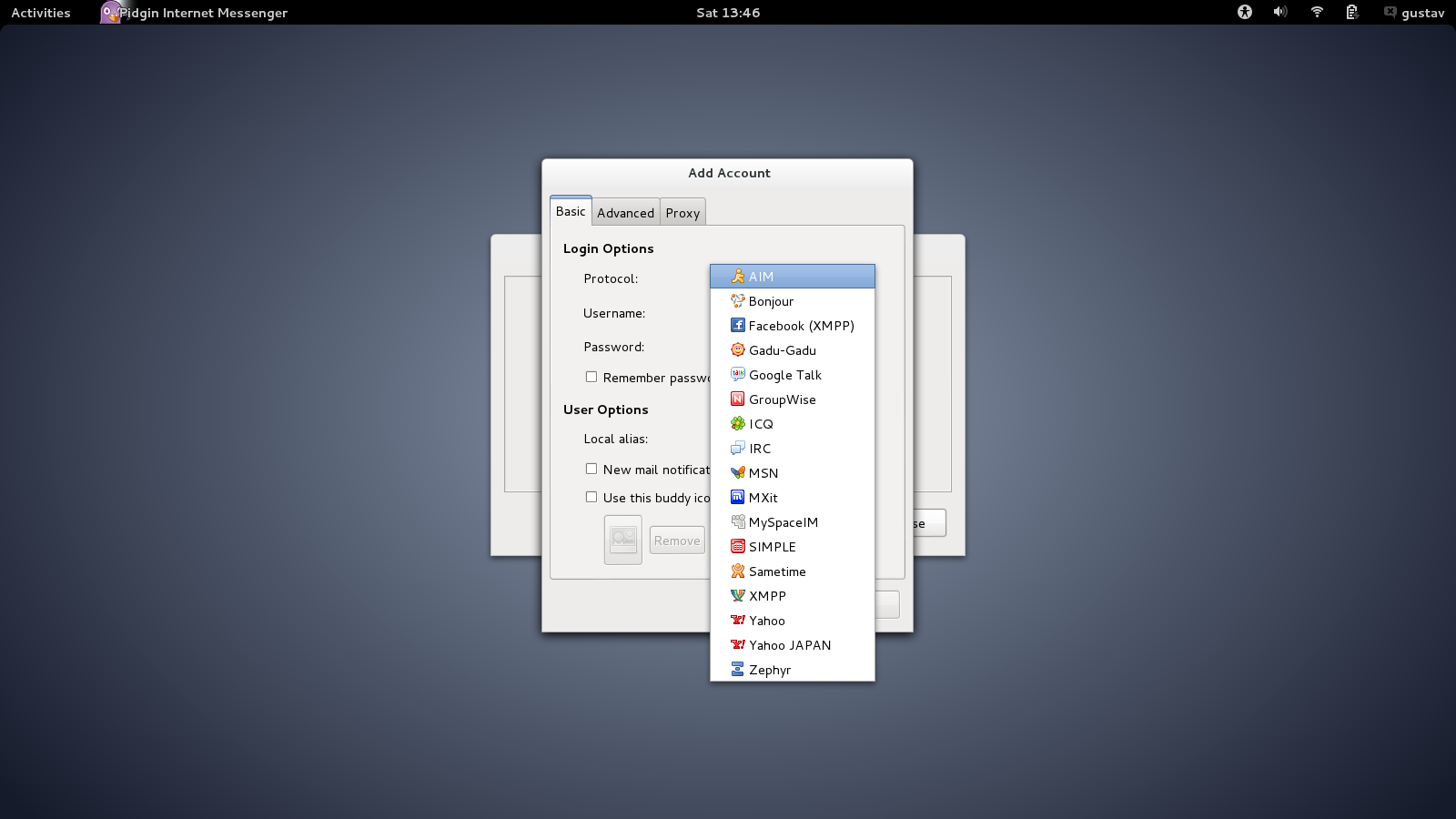1456x819 pixels.
Task: Click the Sametime protocol icon
Action: tap(738, 571)
